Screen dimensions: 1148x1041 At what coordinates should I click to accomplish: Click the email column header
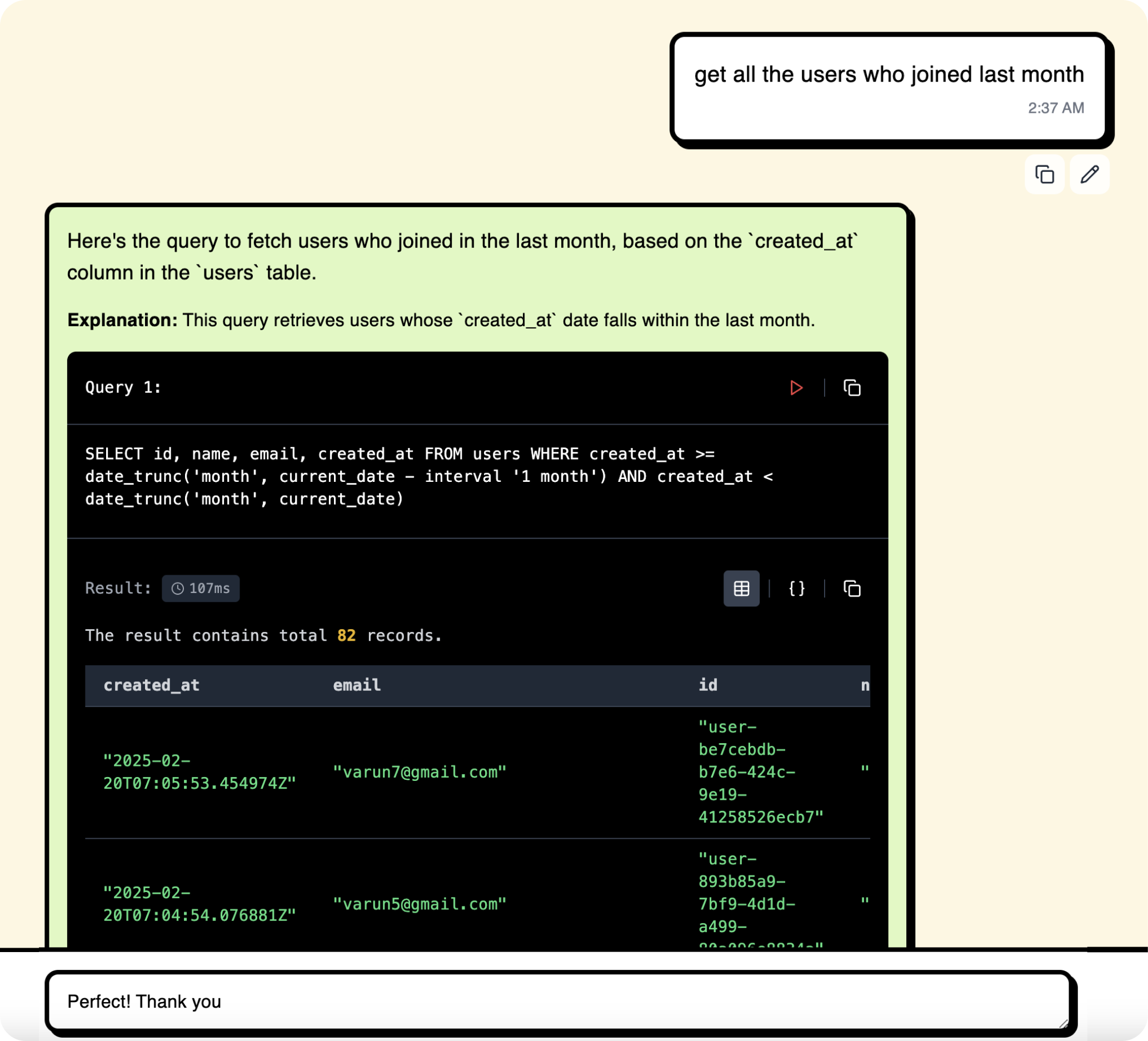[x=357, y=685]
